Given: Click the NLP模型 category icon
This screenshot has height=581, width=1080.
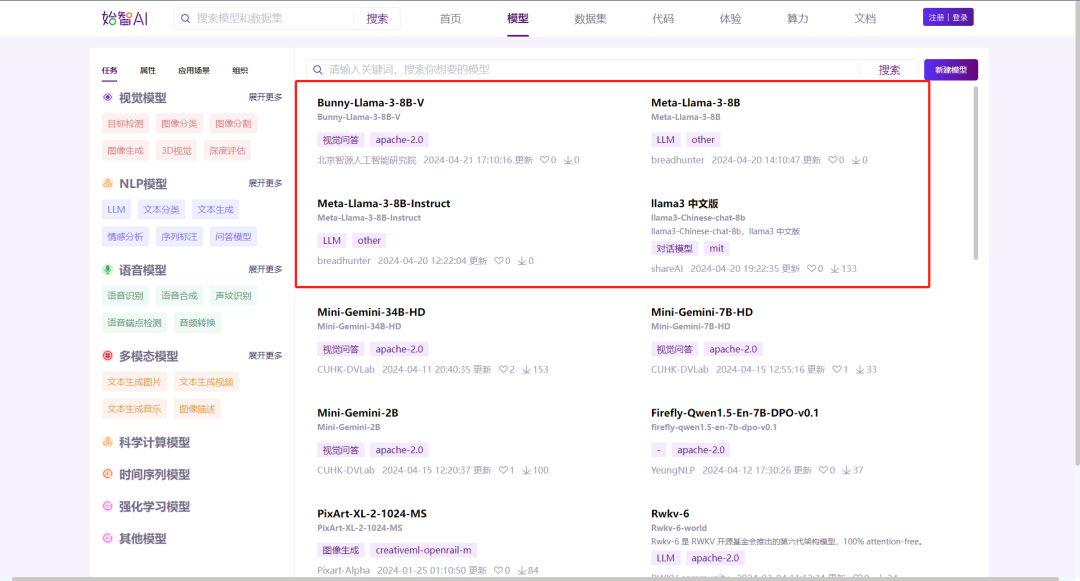Looking at the screenshot, I should (x=107, y=183).
